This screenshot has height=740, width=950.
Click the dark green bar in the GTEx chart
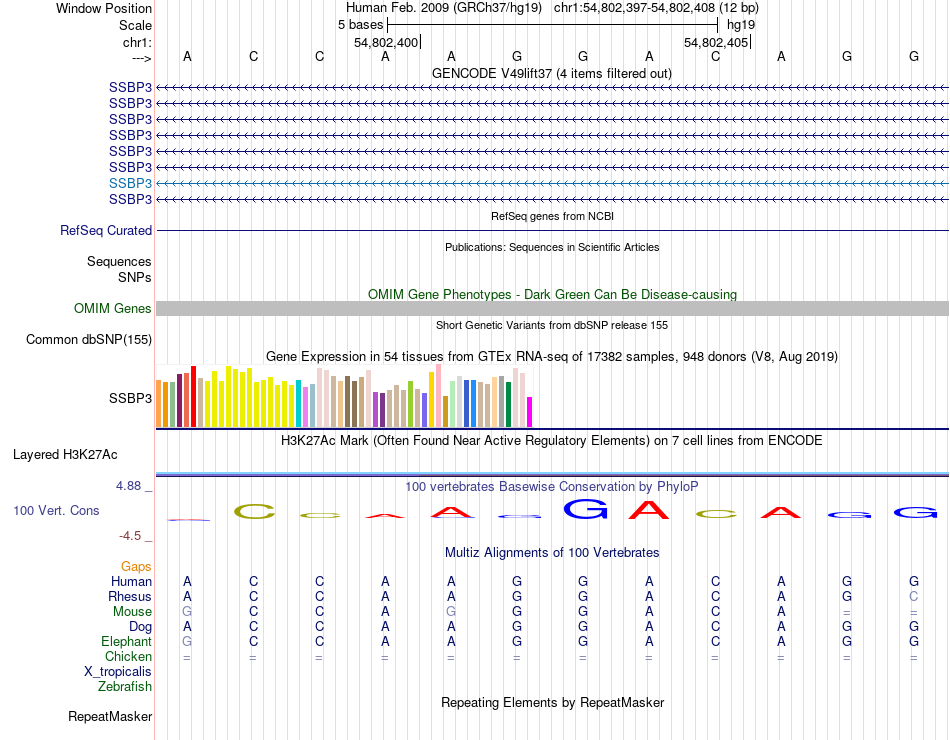(508, 405)
